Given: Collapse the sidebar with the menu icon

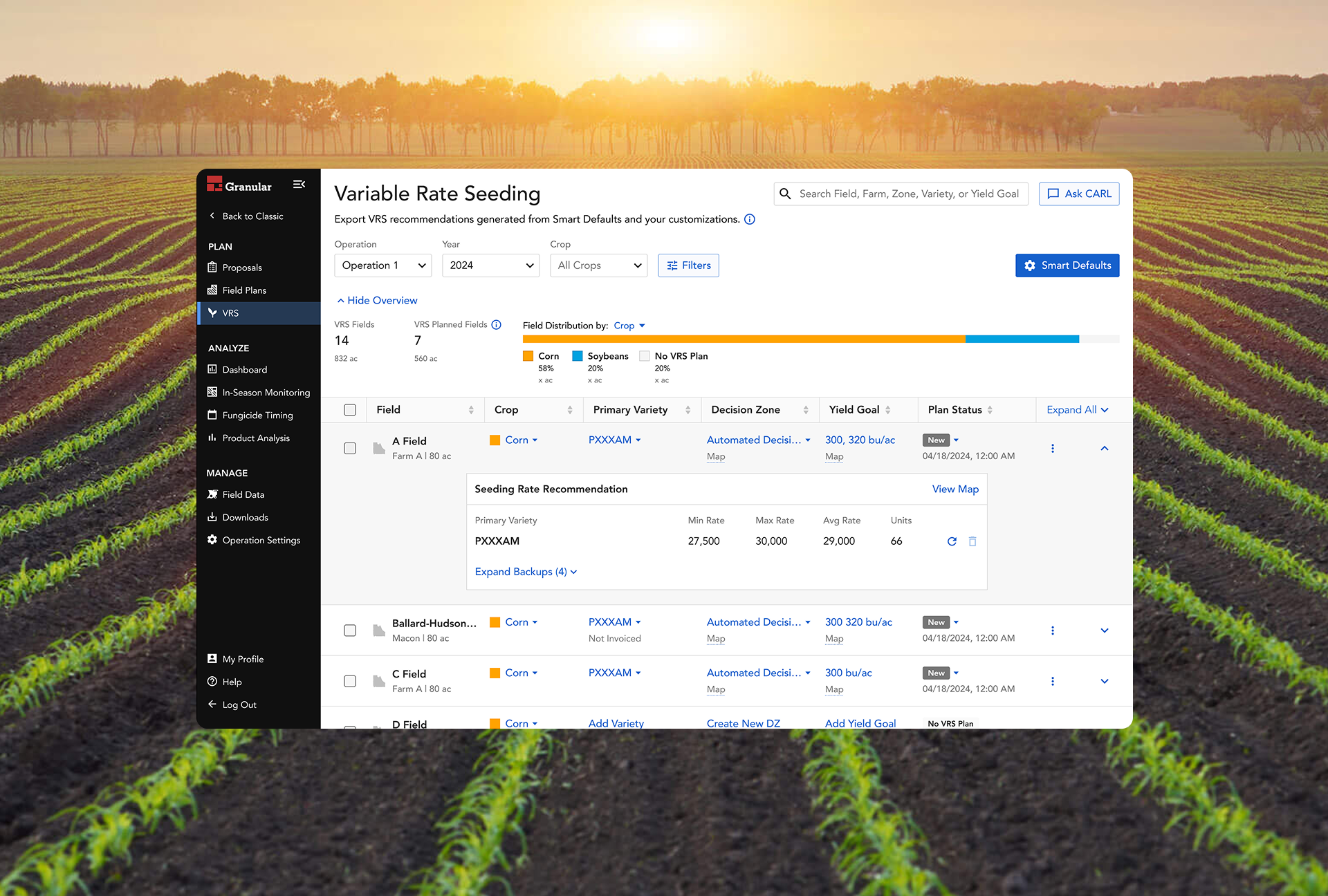Looking at the screenshot, I should (299, 185).
